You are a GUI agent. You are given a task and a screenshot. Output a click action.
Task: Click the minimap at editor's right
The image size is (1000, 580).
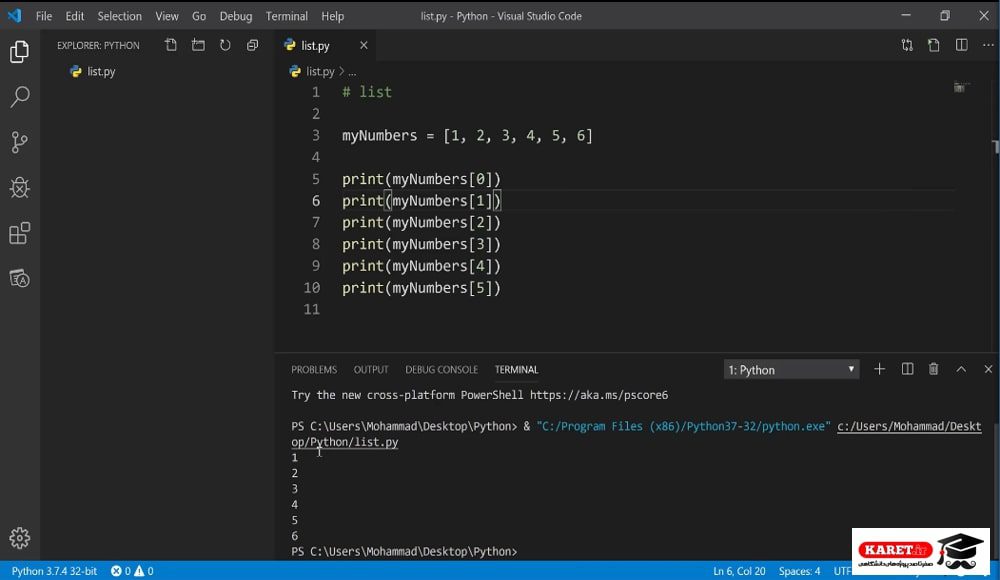(x=962, y=87)
